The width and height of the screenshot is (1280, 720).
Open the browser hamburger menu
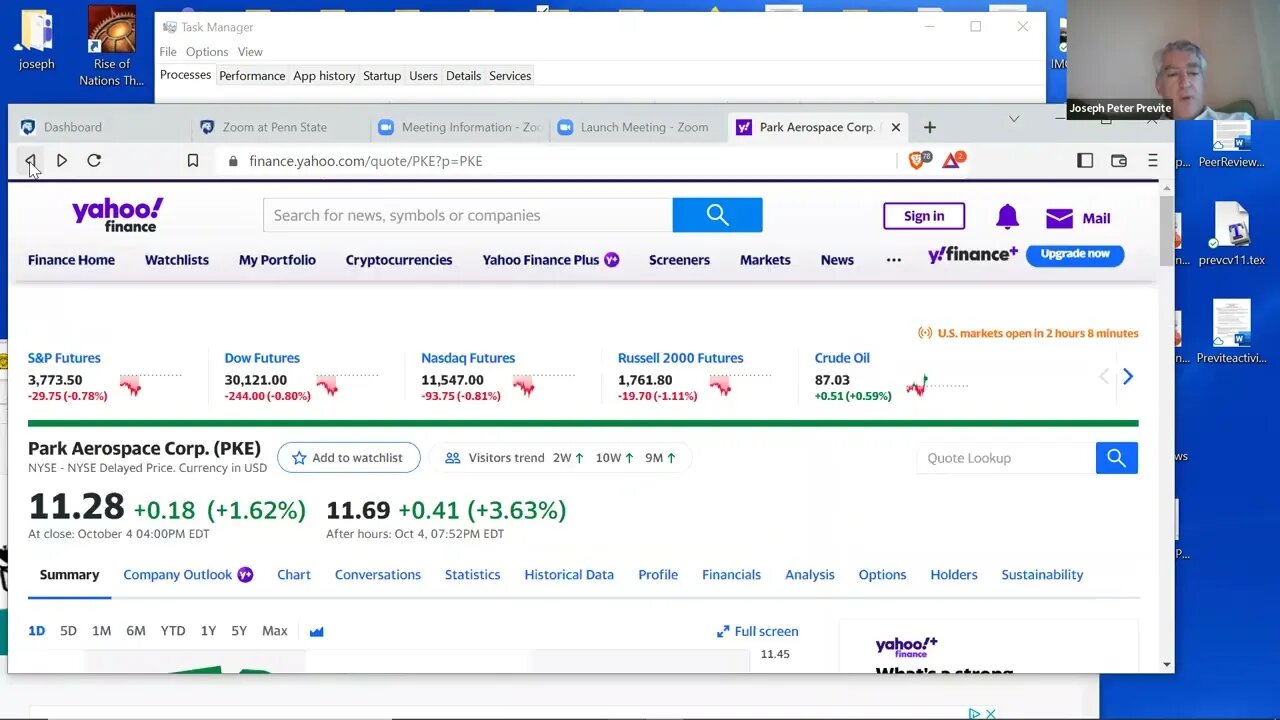(1153, 160)
